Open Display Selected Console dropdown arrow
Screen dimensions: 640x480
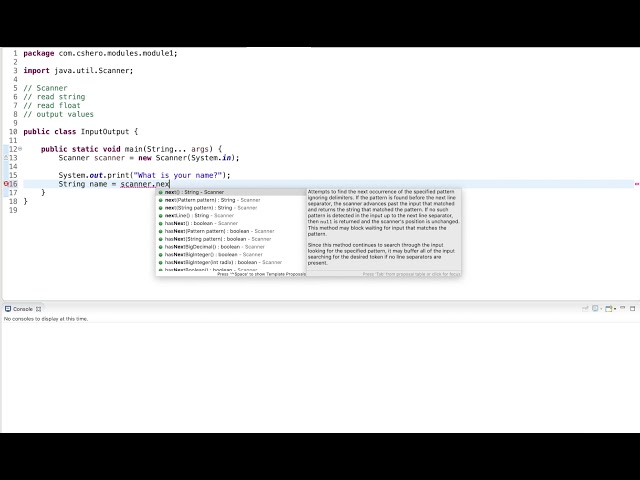coord(601,309)
